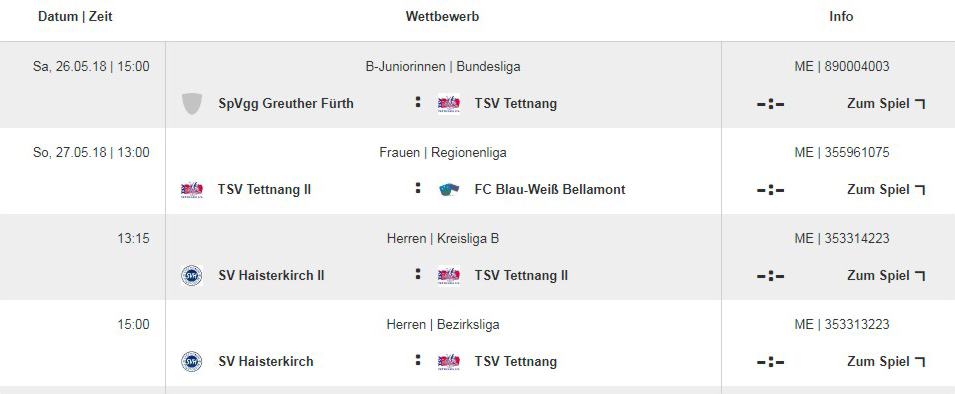Click TSV Tettnang logo in Bundesliga match
955x394 pixels.
click(448, 104)
